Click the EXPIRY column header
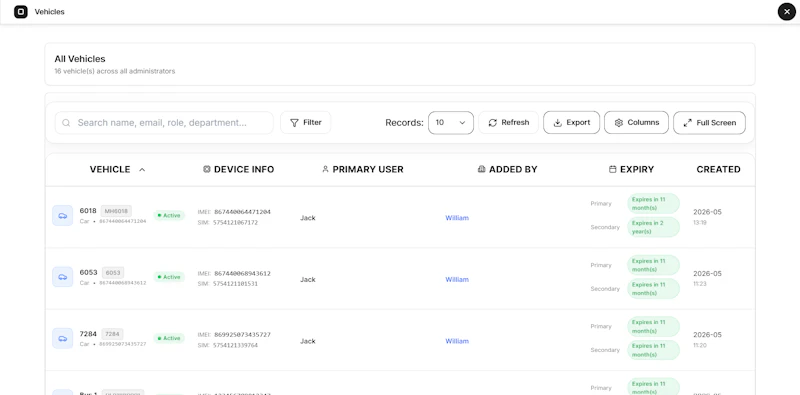This screenshot has height=395, width=800. pyautogui.click(x=631, y=169)
